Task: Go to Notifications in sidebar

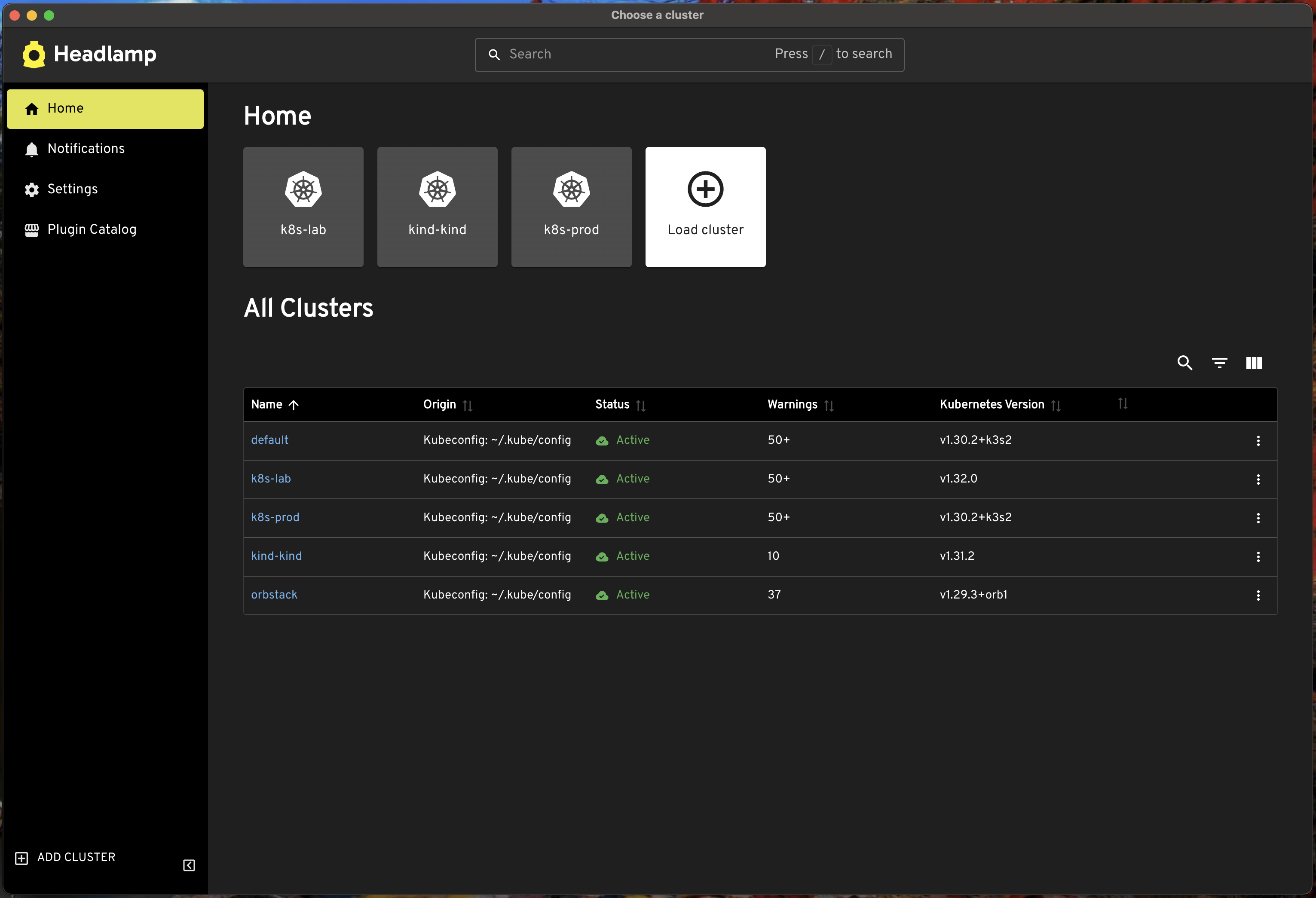Action: [x=86, y=148]
